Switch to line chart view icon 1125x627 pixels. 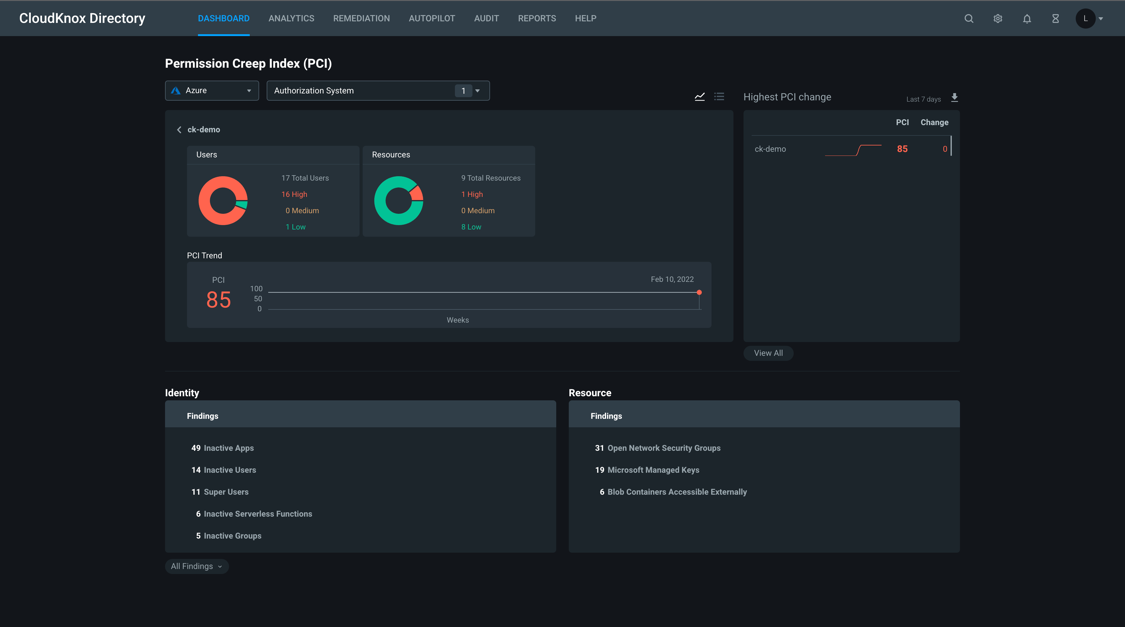(700, 97)
